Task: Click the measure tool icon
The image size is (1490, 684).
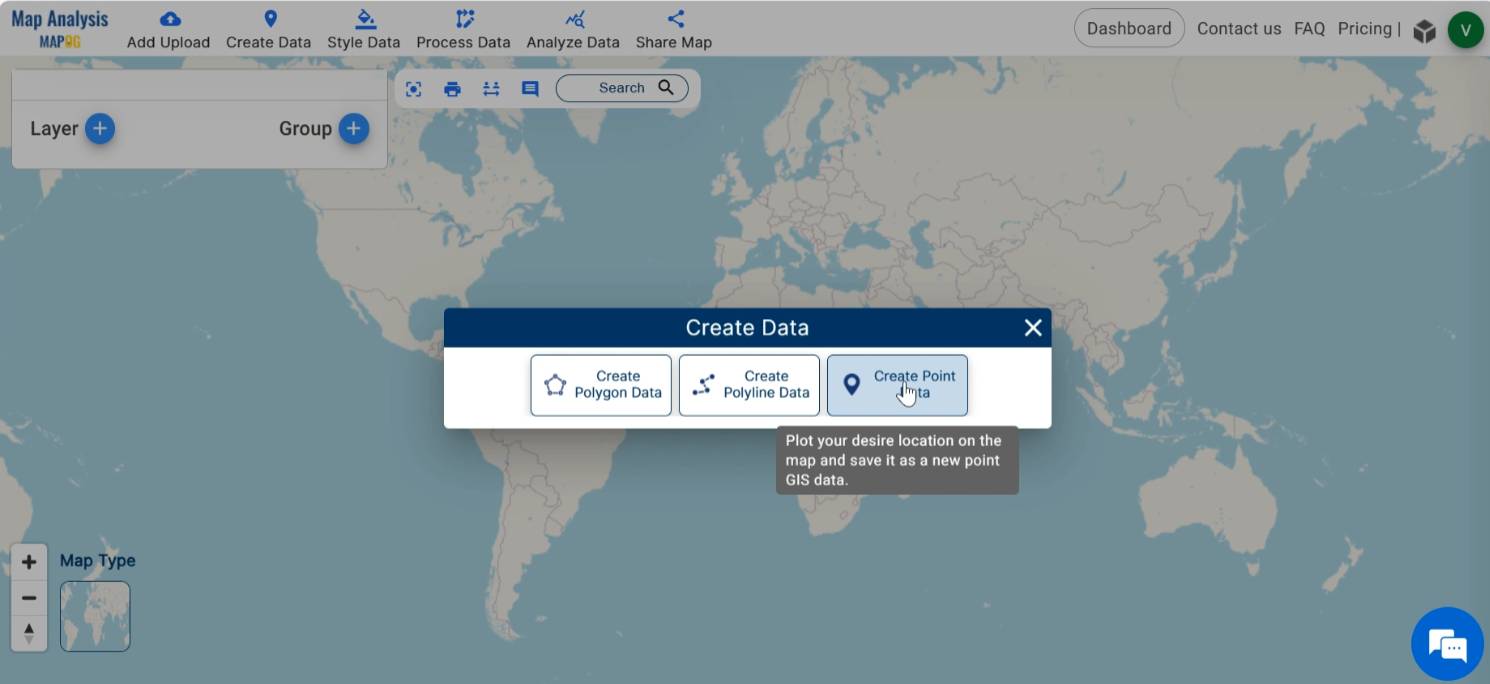Action: point(491,89)
